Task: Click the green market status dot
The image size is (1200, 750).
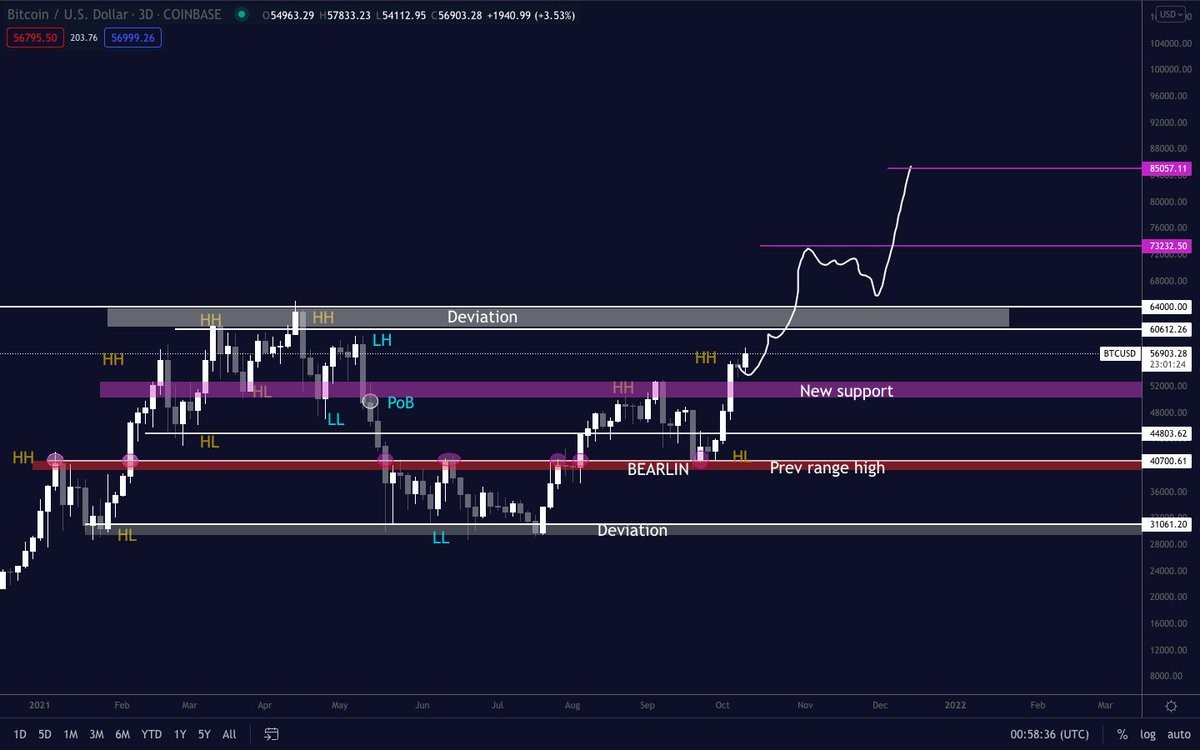Action: tap(242, 15)
